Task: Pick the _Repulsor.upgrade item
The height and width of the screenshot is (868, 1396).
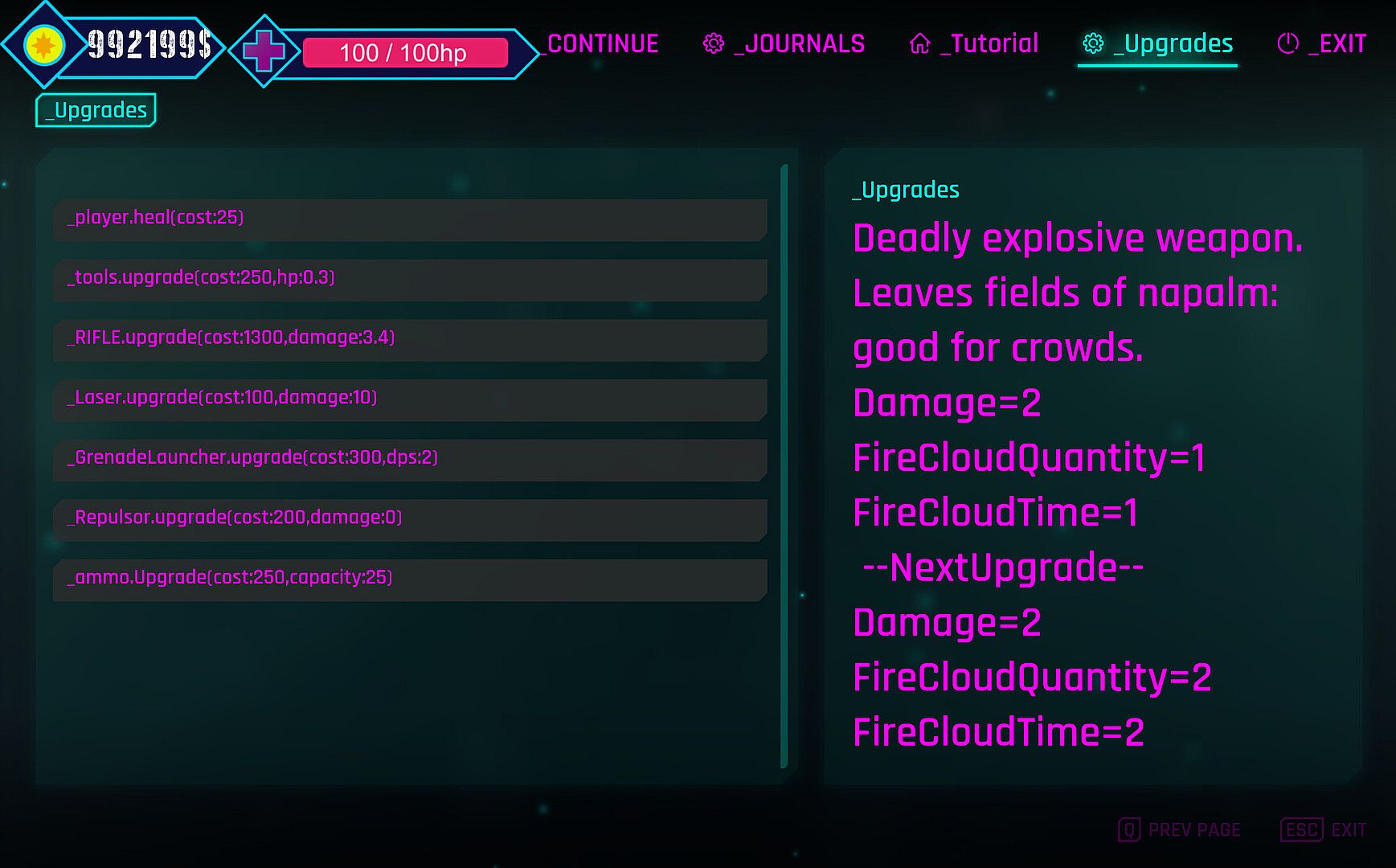Action: point(410,520)
